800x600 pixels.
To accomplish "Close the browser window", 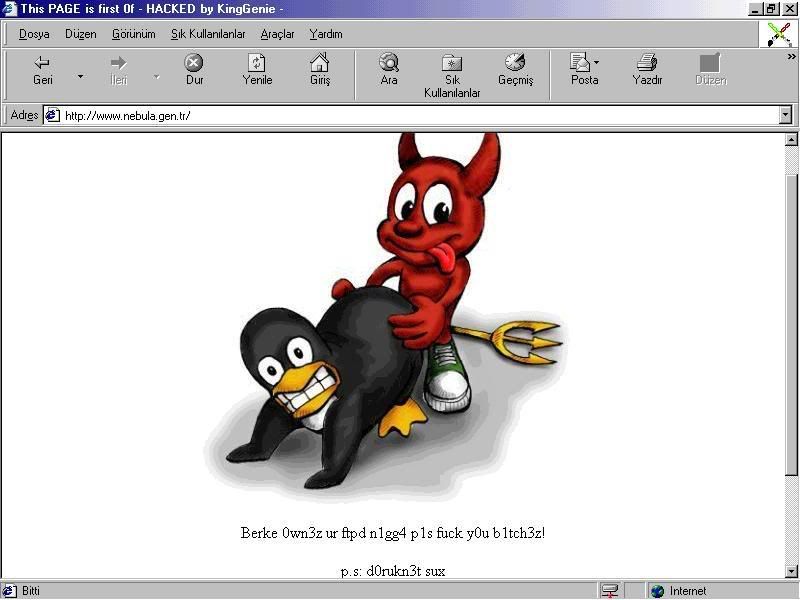I will click(x=789, y=9).
